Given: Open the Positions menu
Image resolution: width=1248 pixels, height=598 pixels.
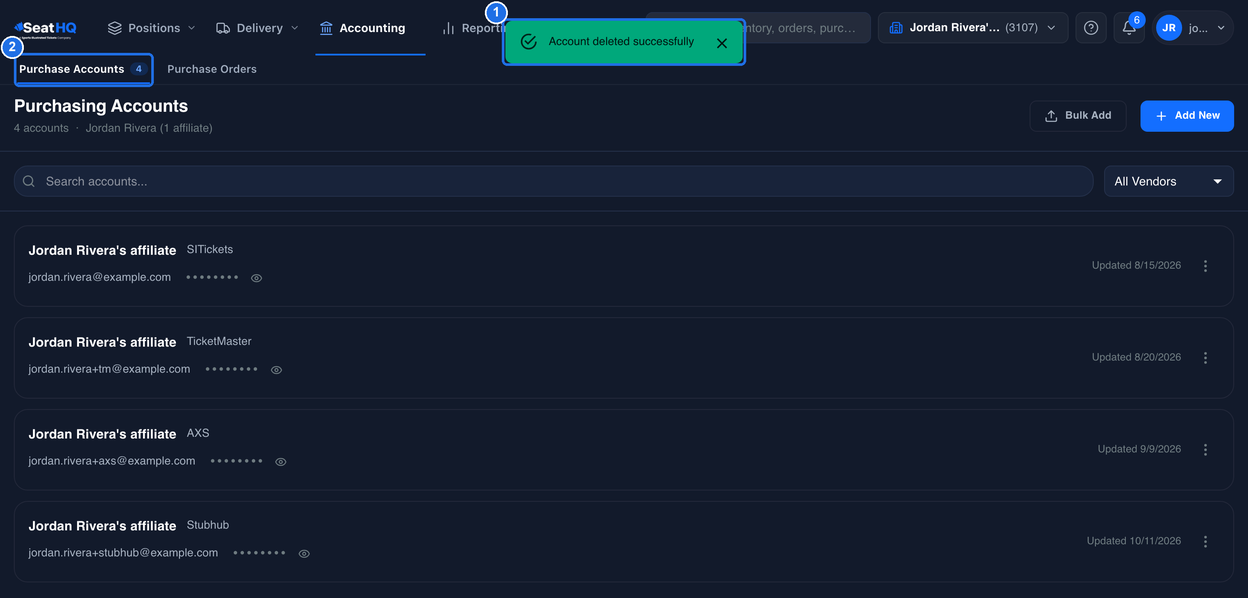Looking at the screenshot, I should [151, 28].
